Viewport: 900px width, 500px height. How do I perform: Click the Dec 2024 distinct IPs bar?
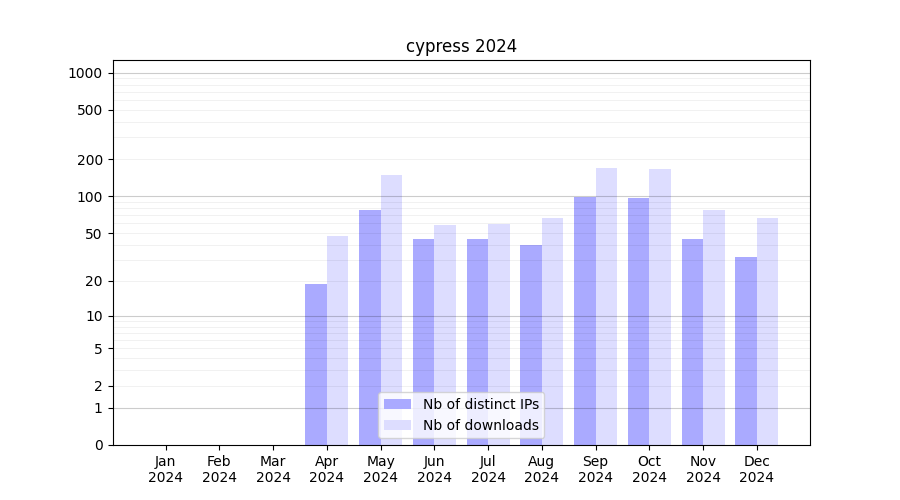point(746,350)
